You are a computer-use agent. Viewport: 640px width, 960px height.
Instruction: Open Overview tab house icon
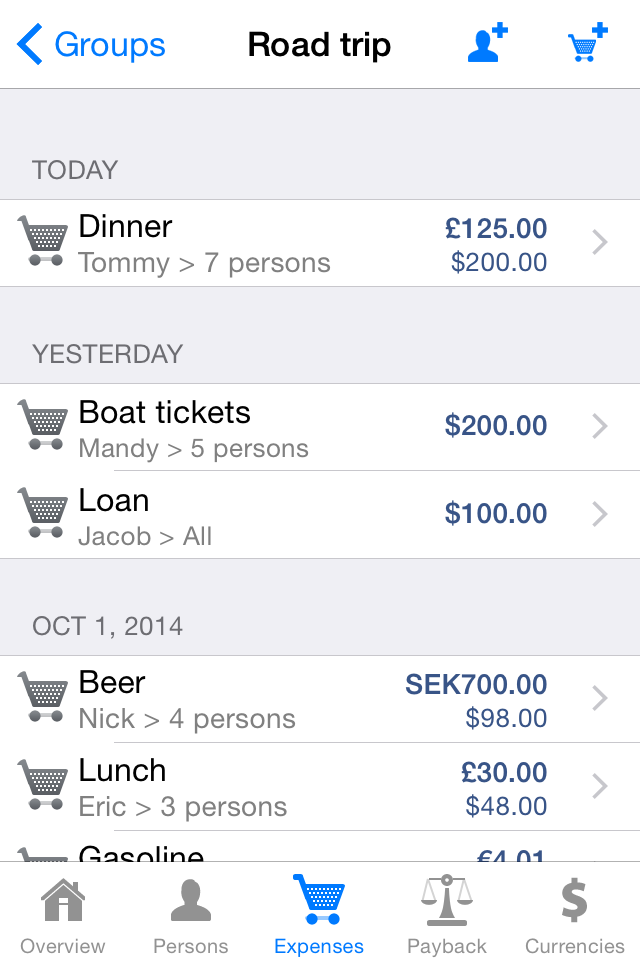point(62,900)
